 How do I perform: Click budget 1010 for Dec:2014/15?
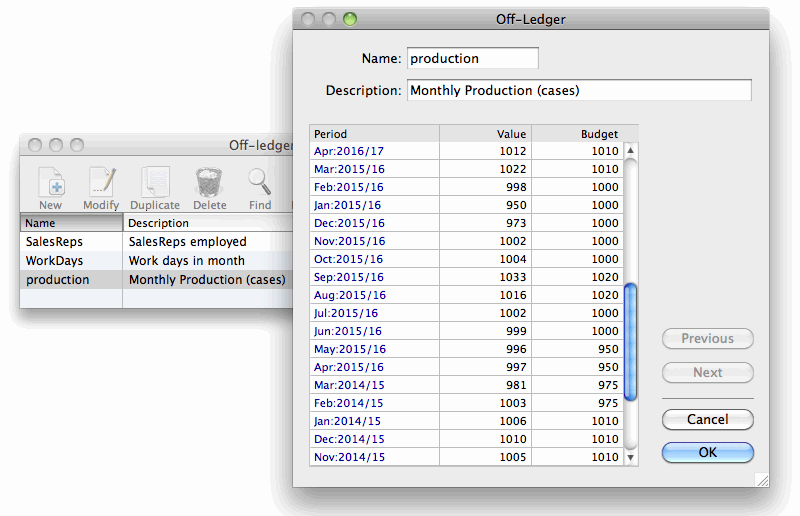click(x=578, y=439)
